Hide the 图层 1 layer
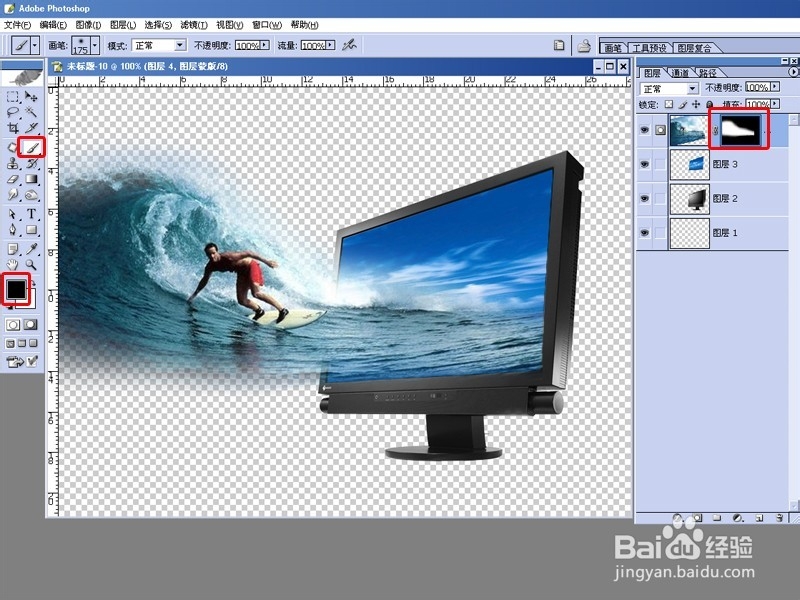The width and height of the screenshot is (800, 600). (645, 233)
